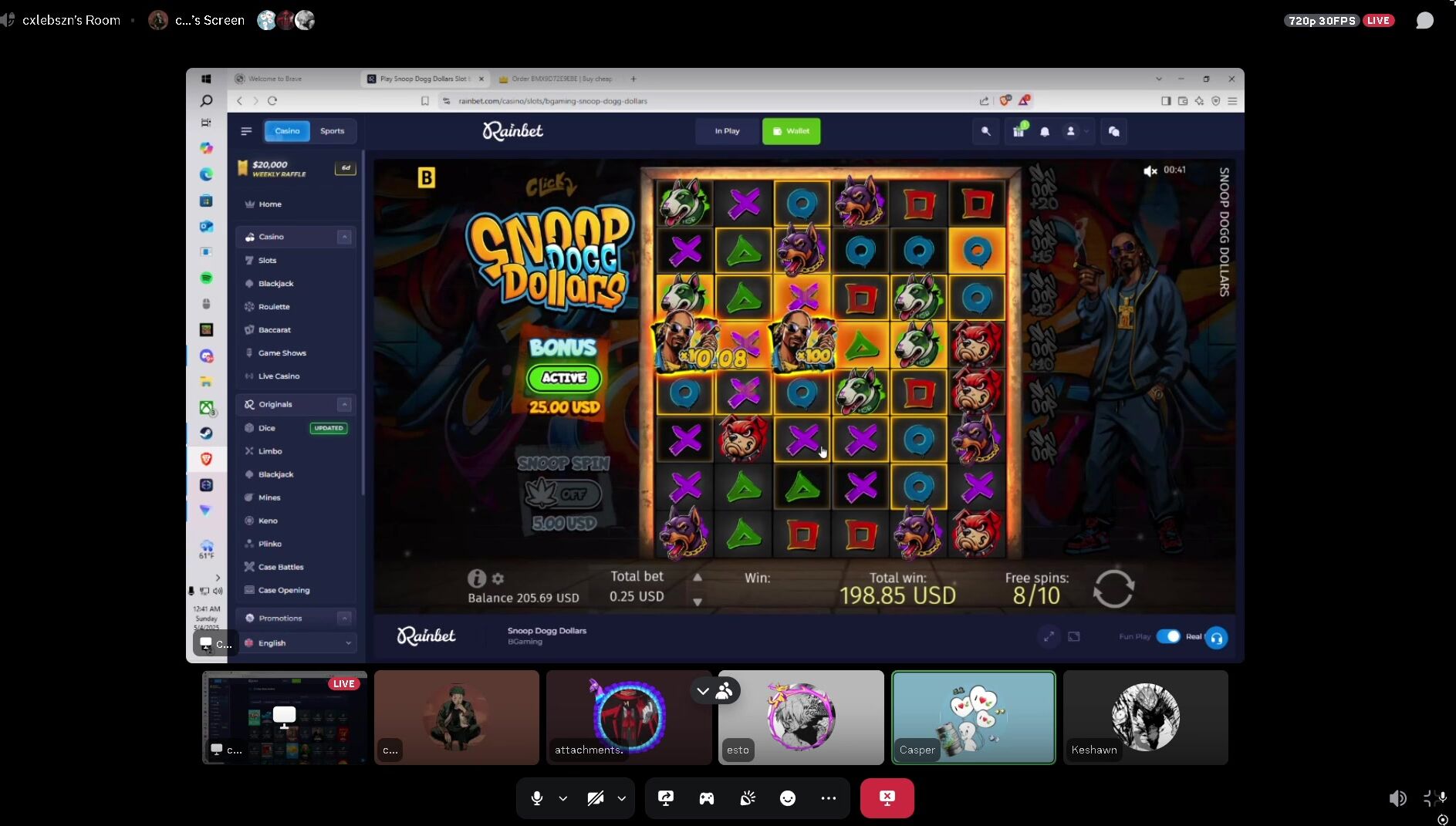This screenshot has width=1456, height=826.
Task: Open Brave wallet icon
Action: coord(1183,101)
